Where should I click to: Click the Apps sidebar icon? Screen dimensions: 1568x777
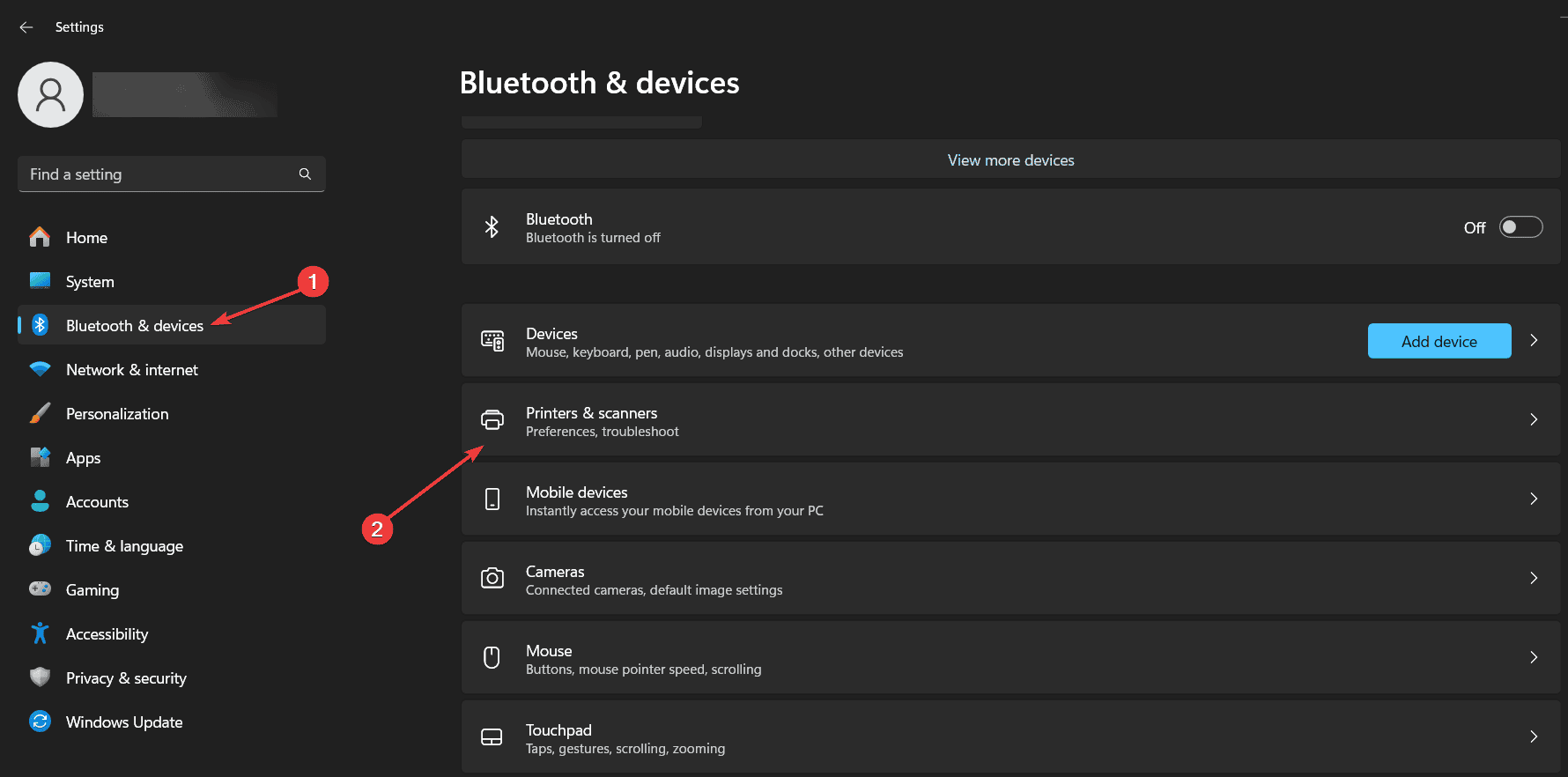point(40,457)
